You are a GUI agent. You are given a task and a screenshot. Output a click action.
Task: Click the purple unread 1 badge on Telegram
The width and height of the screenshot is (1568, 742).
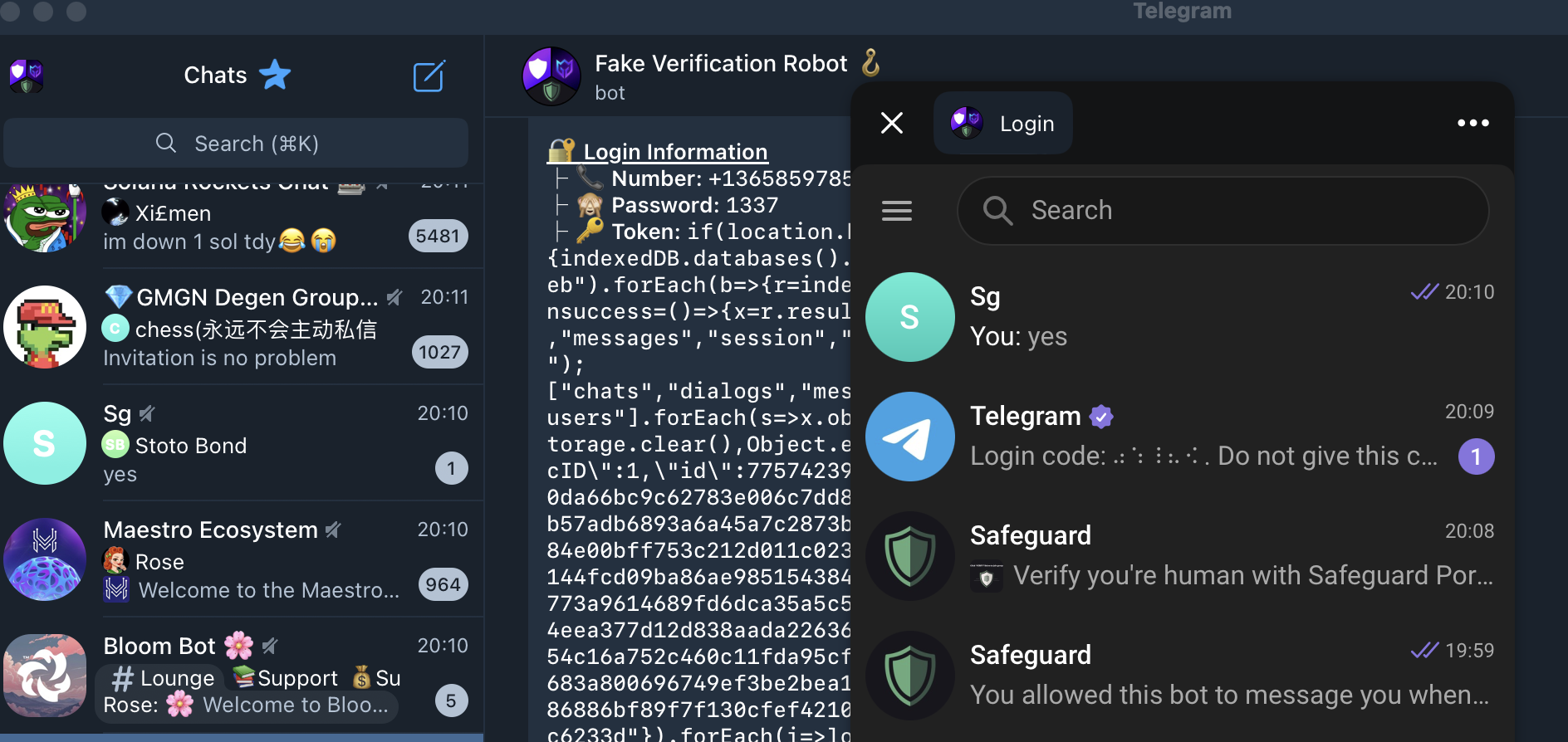(1476, 456)
